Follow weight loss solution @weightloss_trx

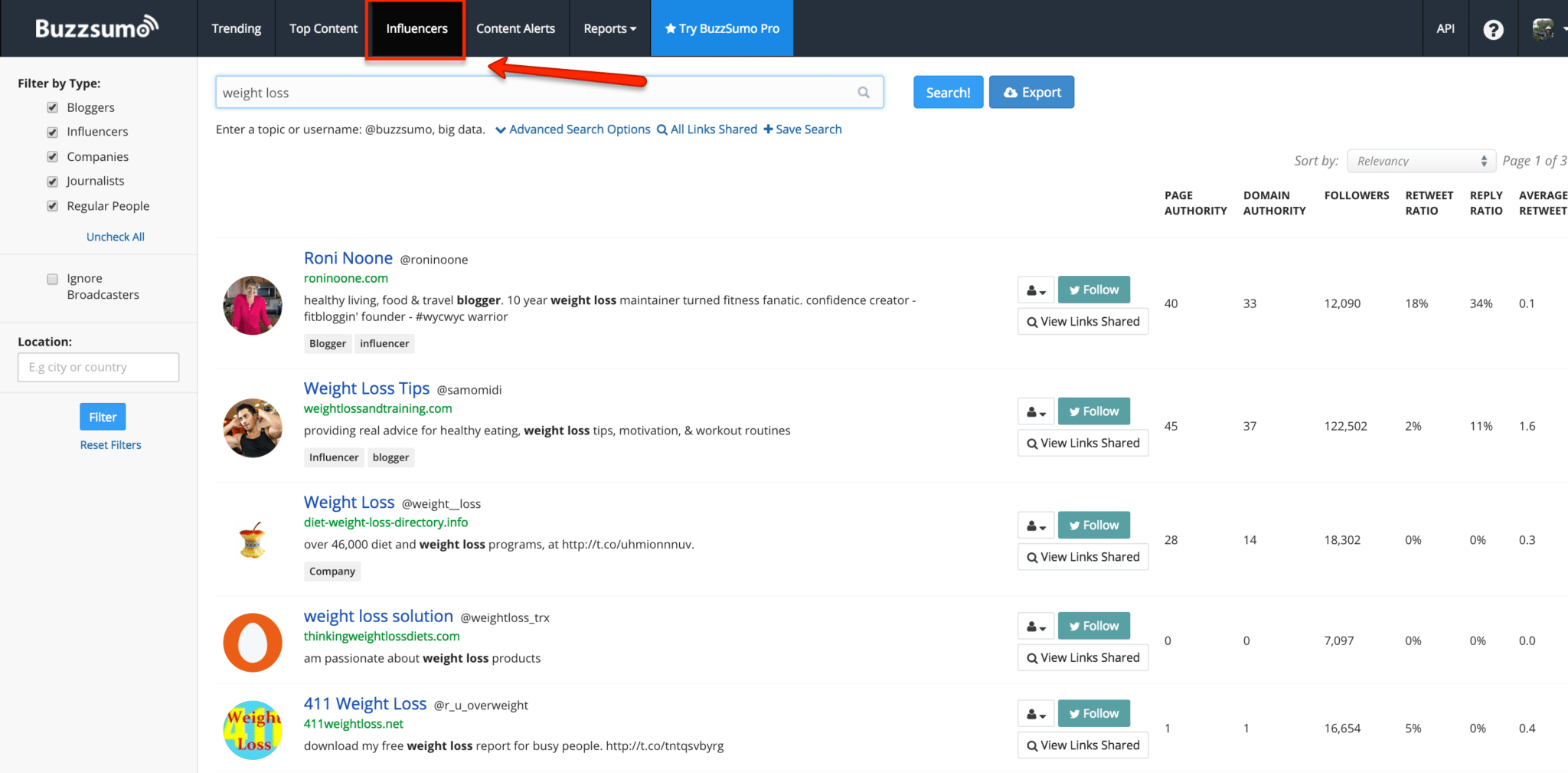pos(1093,626)
